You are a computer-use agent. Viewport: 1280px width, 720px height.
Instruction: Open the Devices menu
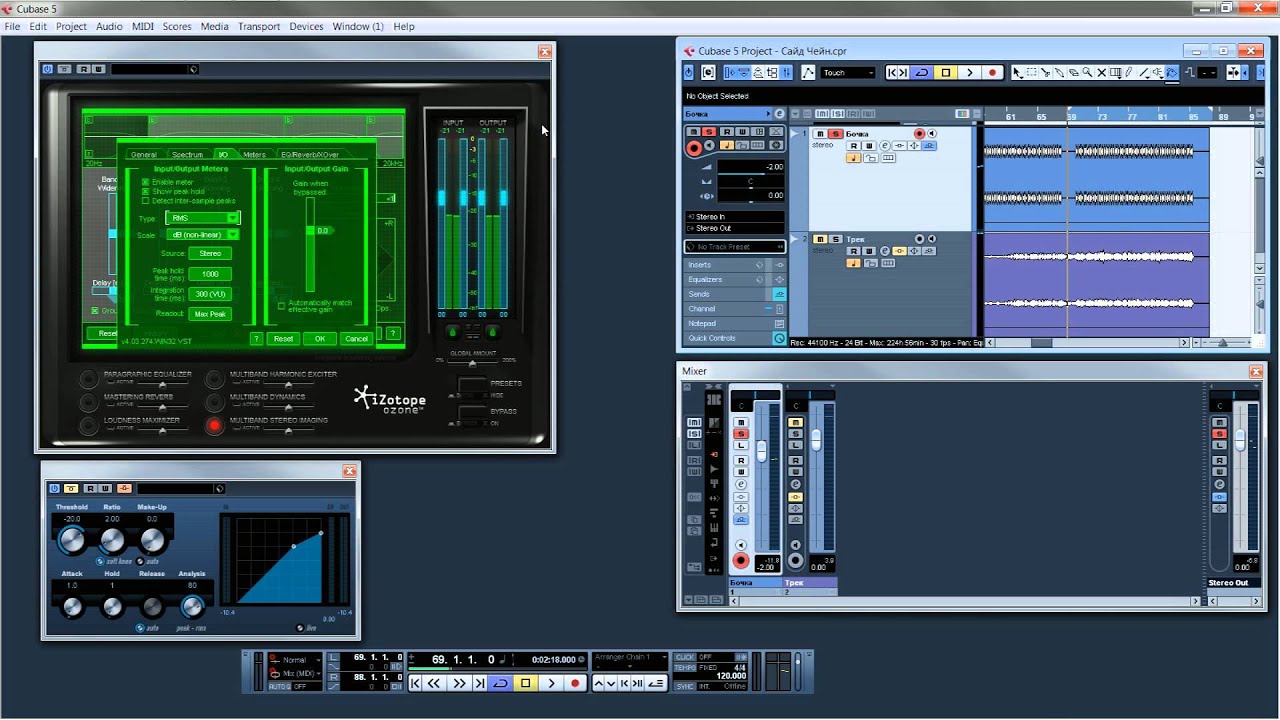(306, 26)
